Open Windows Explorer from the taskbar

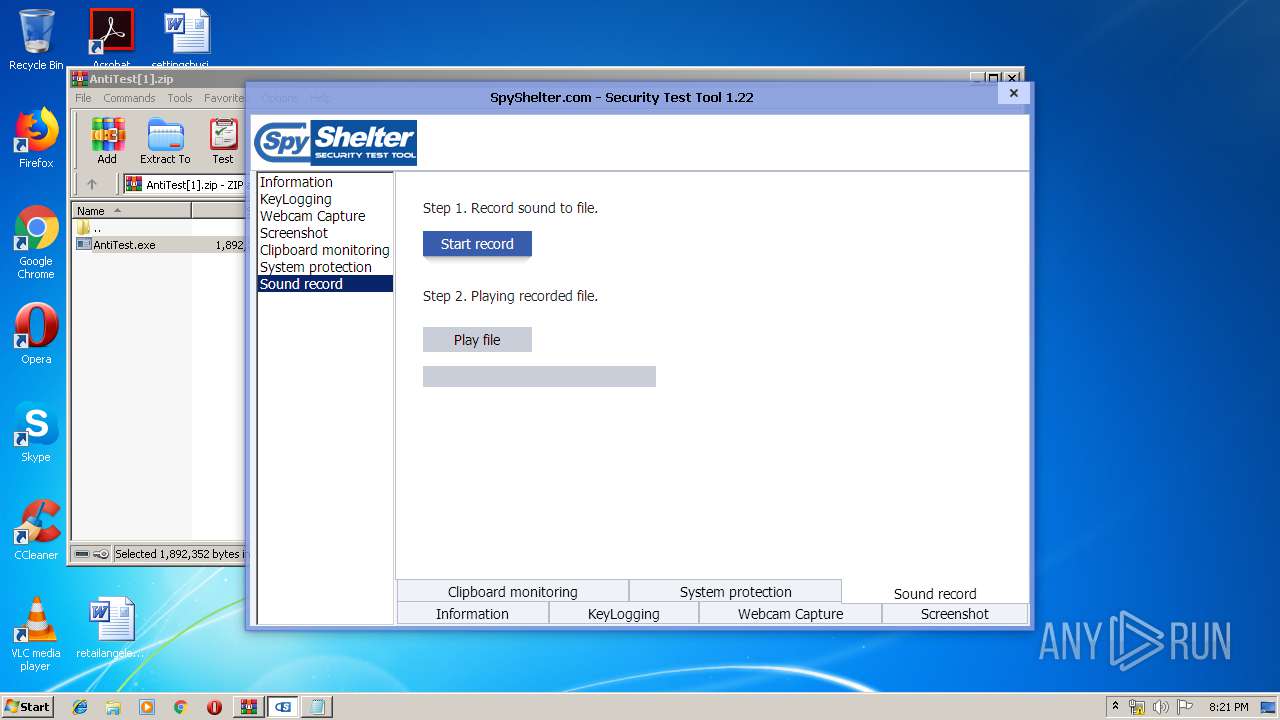click(113, 707)
